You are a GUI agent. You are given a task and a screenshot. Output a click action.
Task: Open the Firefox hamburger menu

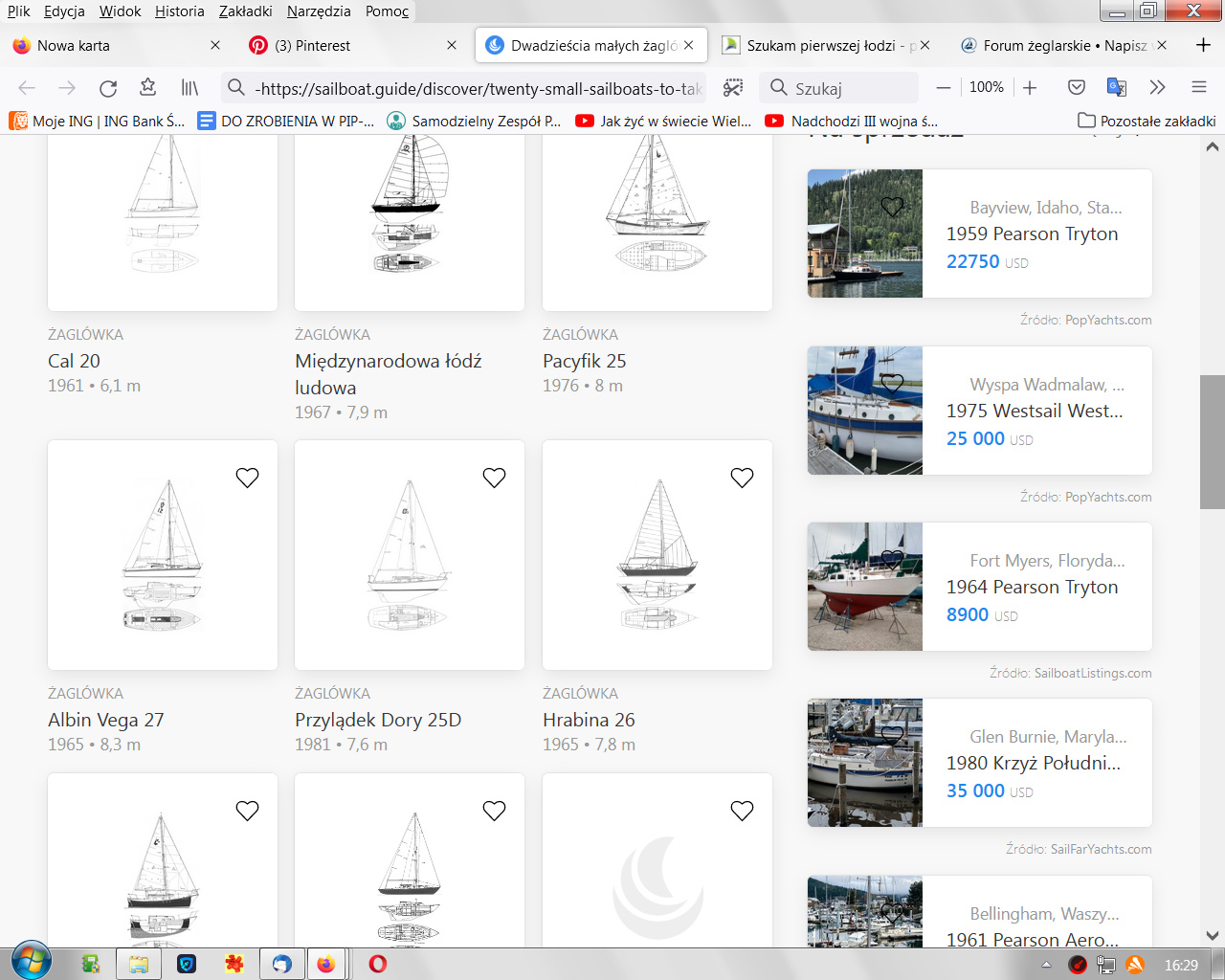point(1198,88)
